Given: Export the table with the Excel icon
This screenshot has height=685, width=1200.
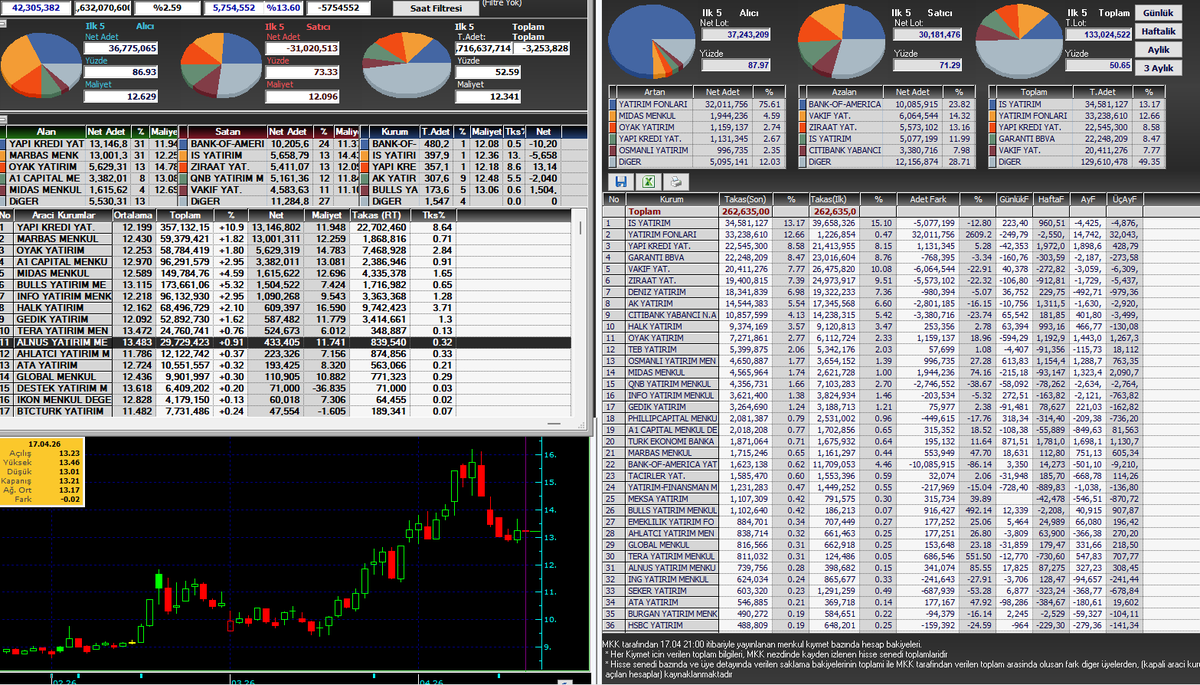Looking at the screenshot, I should tap(647, 182).
